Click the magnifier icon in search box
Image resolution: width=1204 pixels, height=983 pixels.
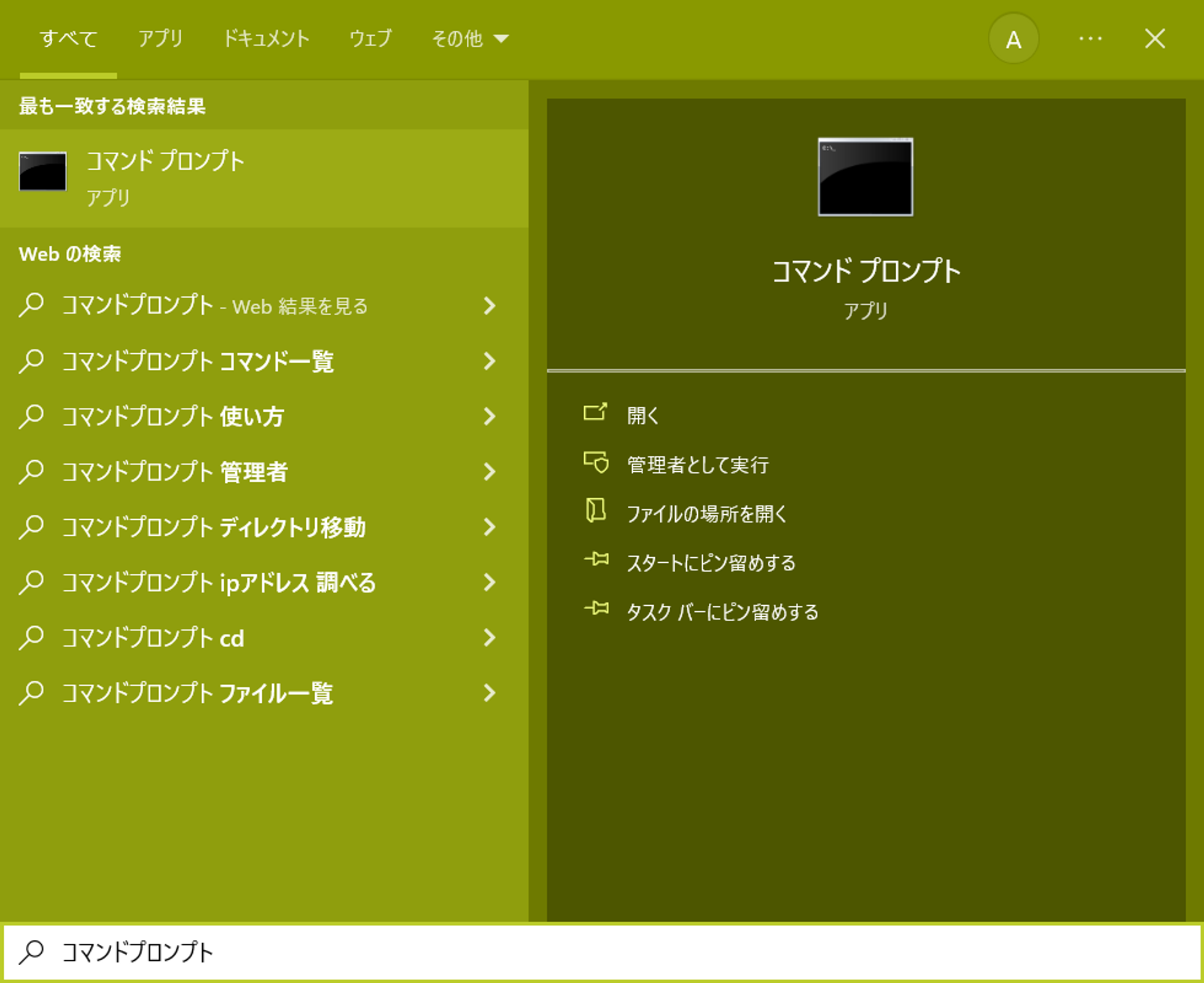(x=31, y=952)
